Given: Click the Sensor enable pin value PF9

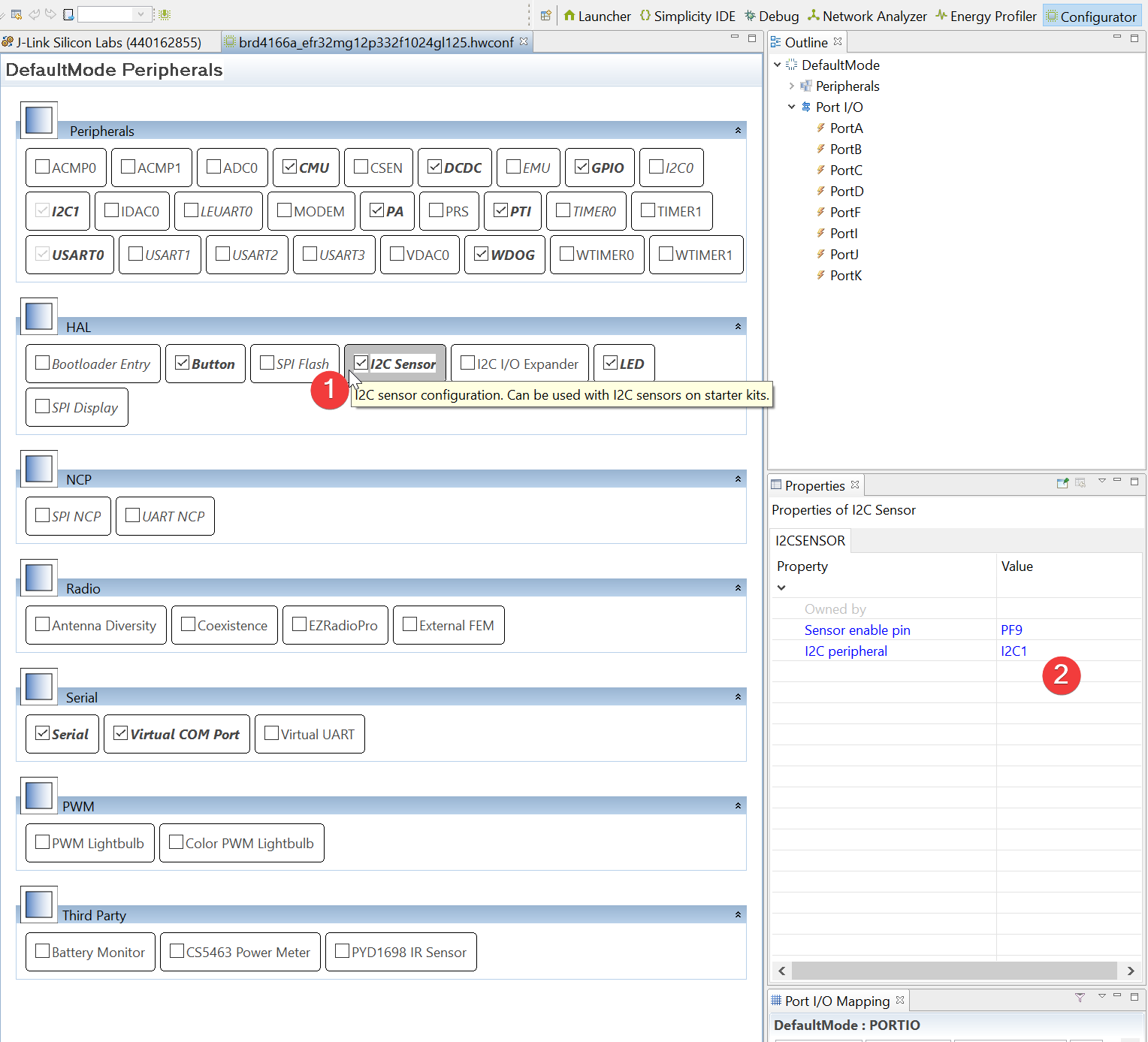Looking at the screenshot, I should point(1011,630).
